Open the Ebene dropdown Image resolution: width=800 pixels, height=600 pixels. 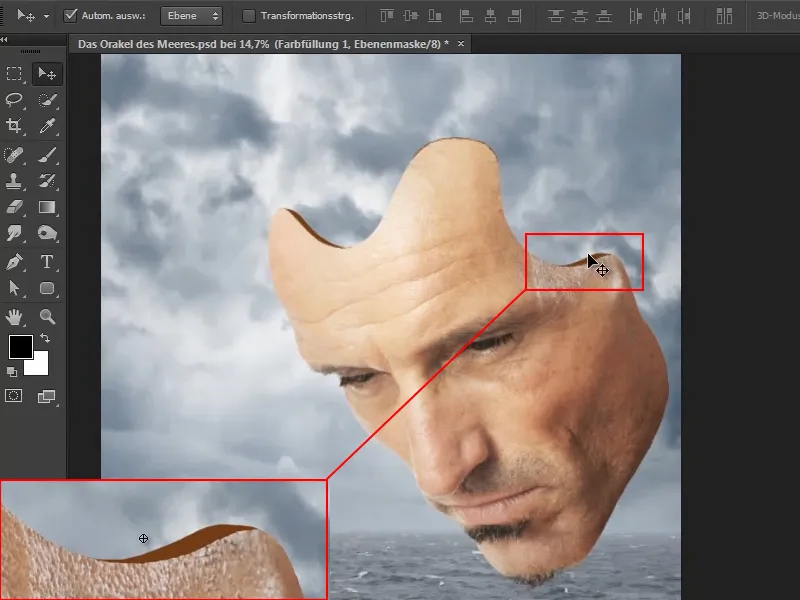192,16
